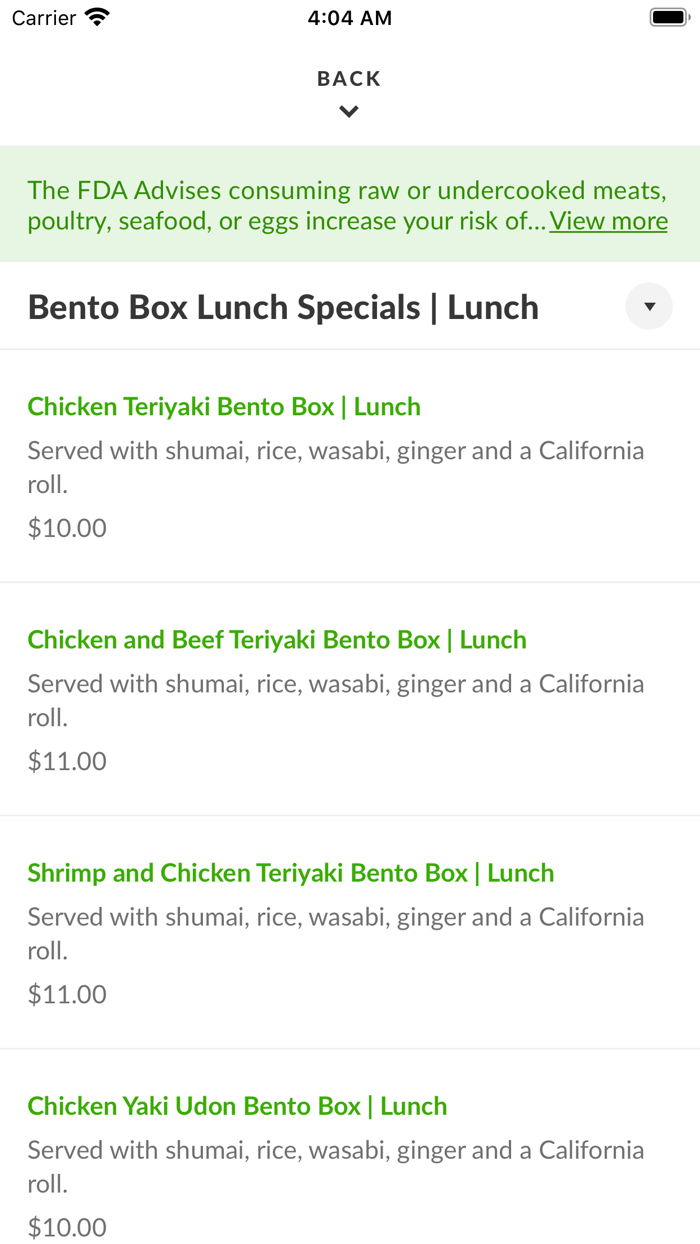This screenshot has height=1244, width=700.
Task: Choose Shrimp and Chicken Teriyaki Bento Box
Action: [290, 872]
